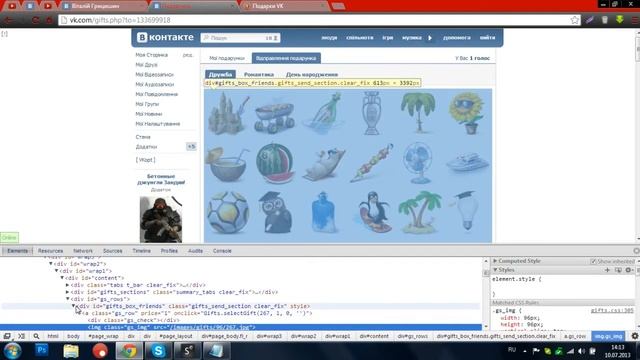Image resolution: width=640 pixels, height=360 pixels.
Task: Bookmark page with the star icon
Action: tap(575, 20)
